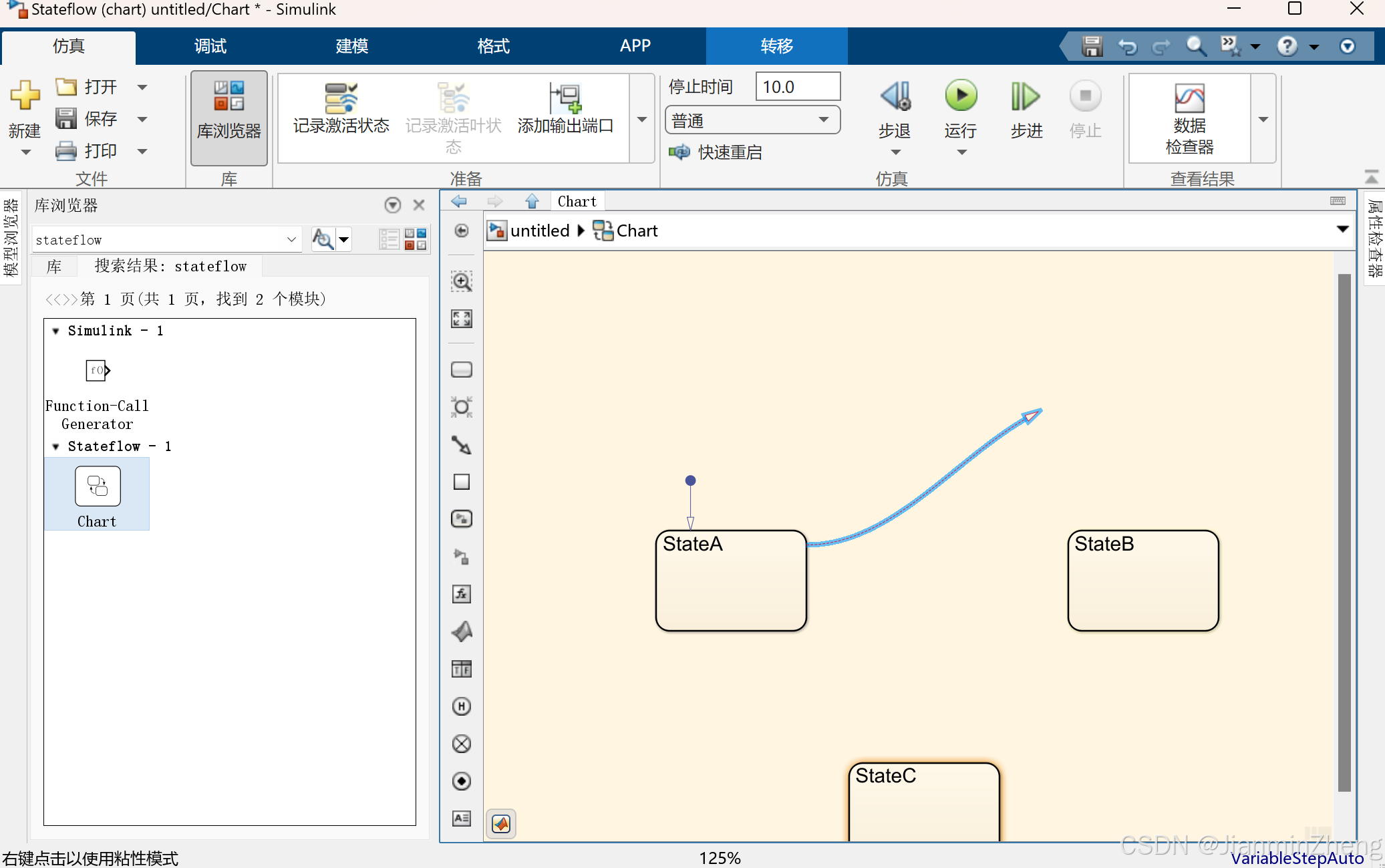This screenshot has height=868, width=1385.
Task: Expand the 运行 button dropdown arrow
Action: pos(961,152)
